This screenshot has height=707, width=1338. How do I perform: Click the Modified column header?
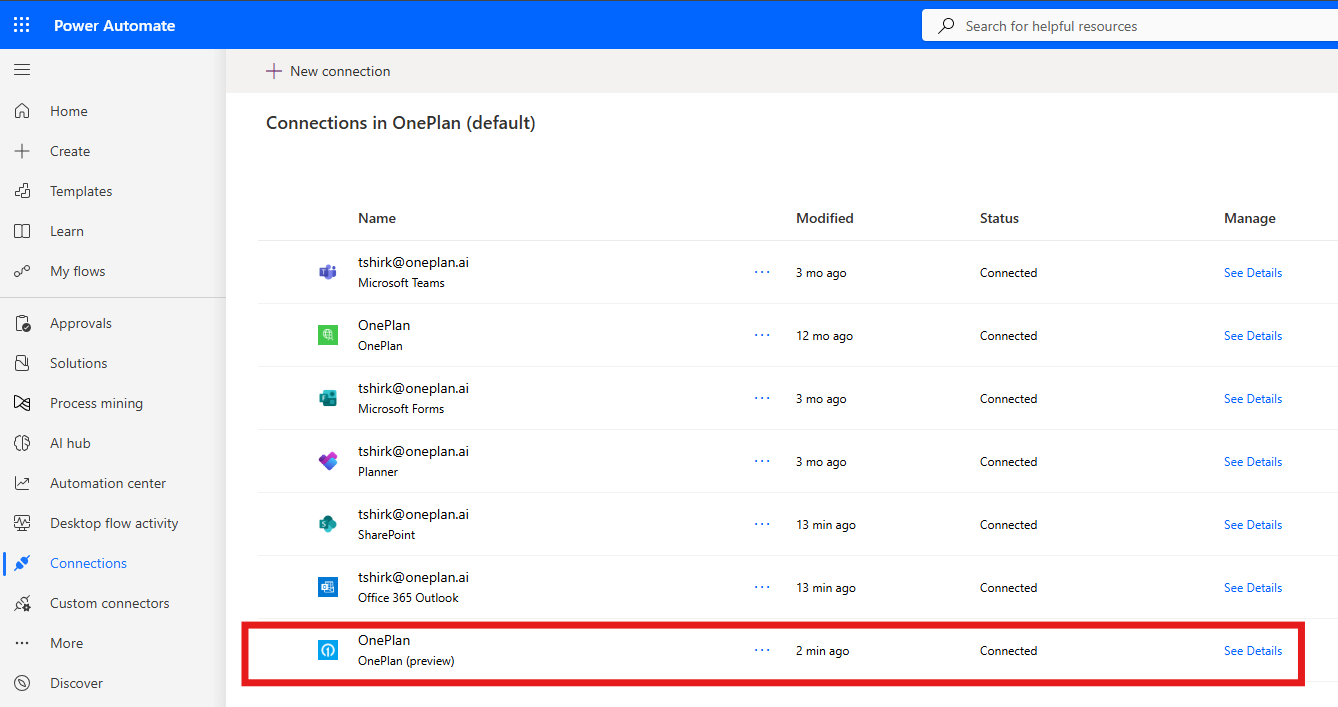coord(825,218)
